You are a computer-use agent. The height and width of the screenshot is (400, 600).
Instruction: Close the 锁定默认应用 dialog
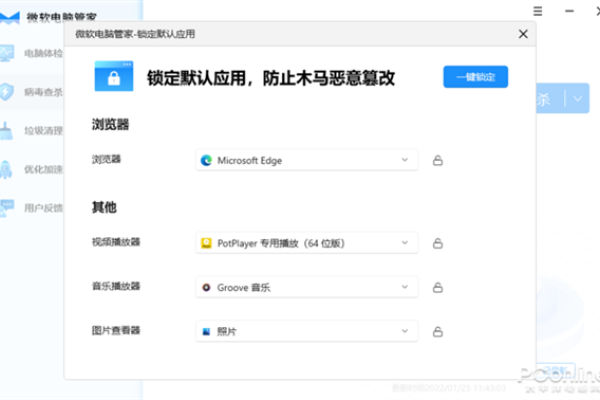[x=523, y=34]
